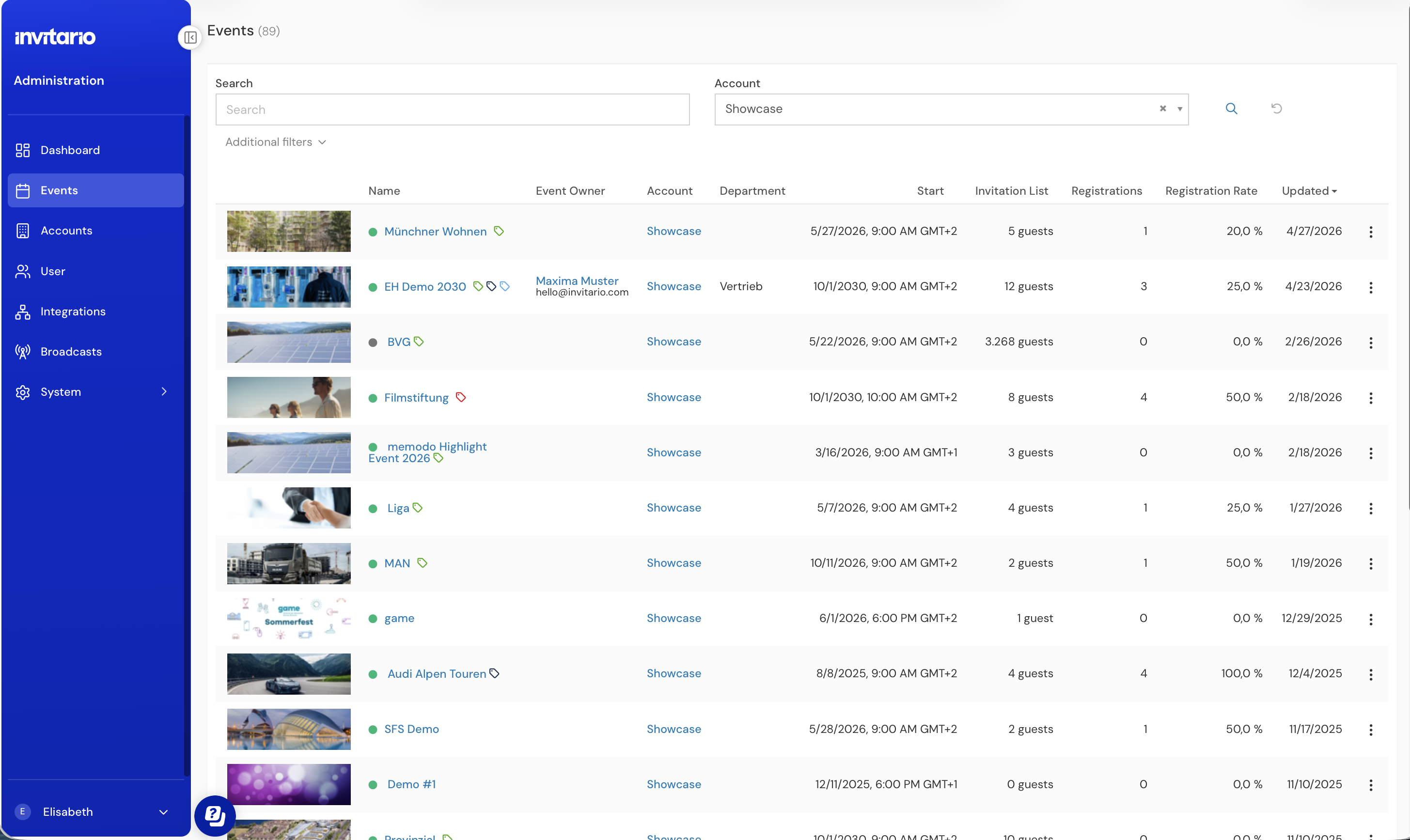Open the Demo #1 event

411,784
